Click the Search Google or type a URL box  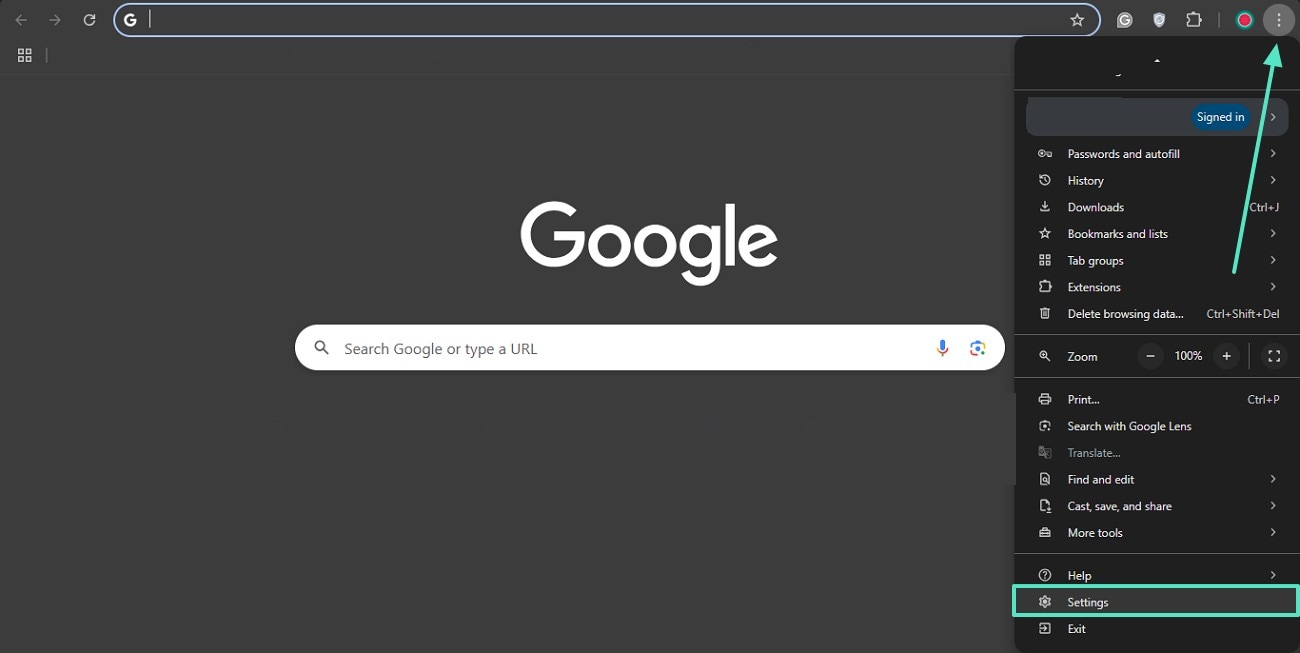click(649, 348)
